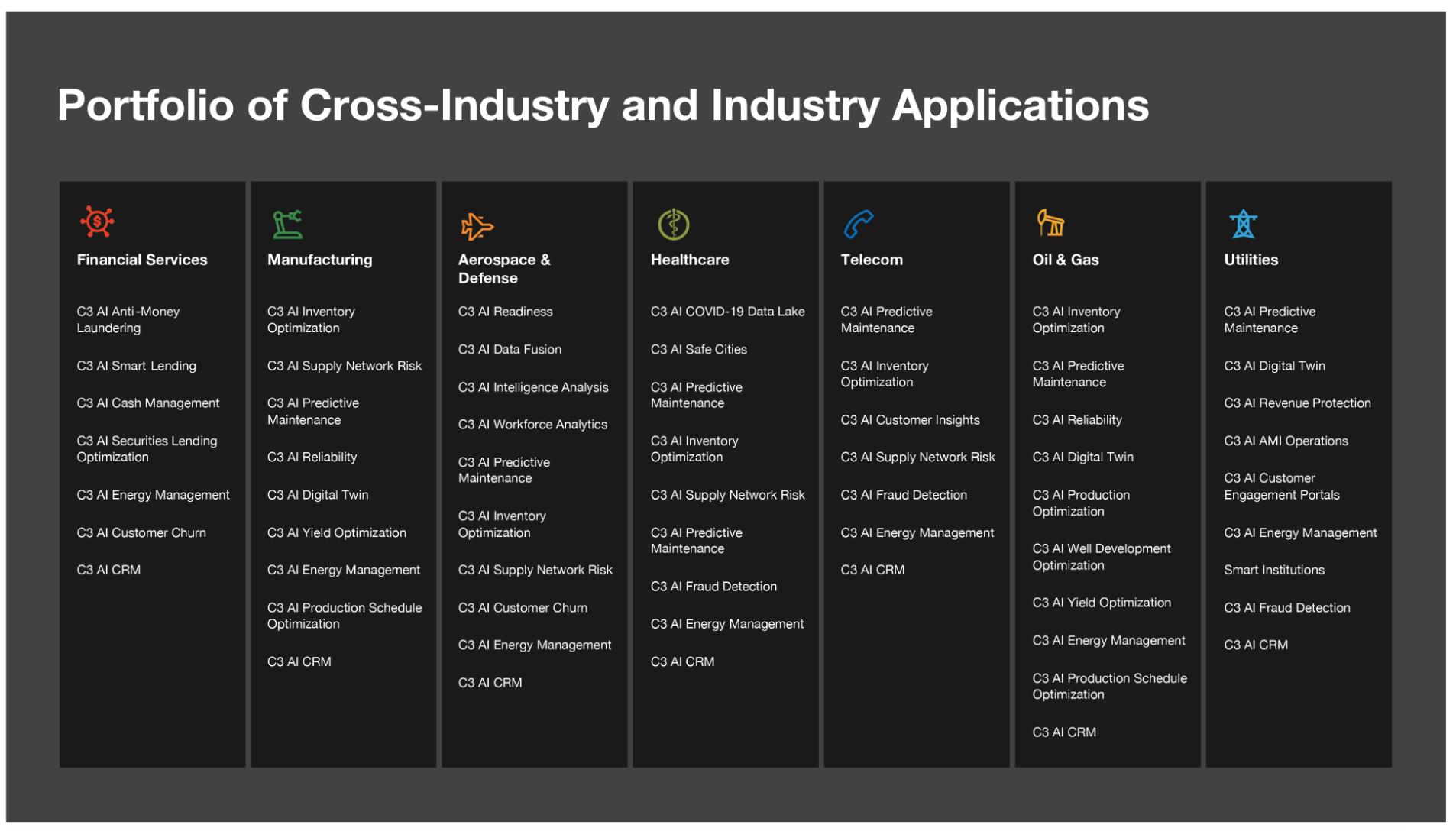Click 'C3 AI Supply Network Risk' under Healthcare
Screen dimensions: 1456x831
coord(727,495)
